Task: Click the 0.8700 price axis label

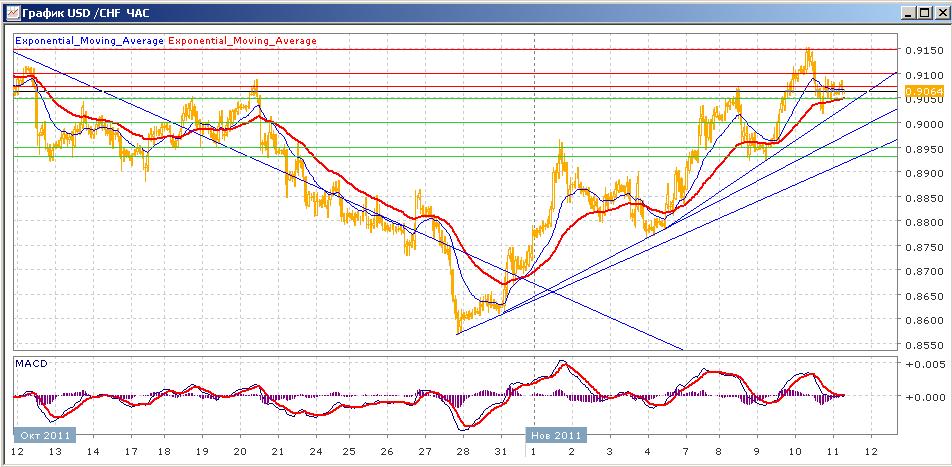Action: [x=924, y=271]
